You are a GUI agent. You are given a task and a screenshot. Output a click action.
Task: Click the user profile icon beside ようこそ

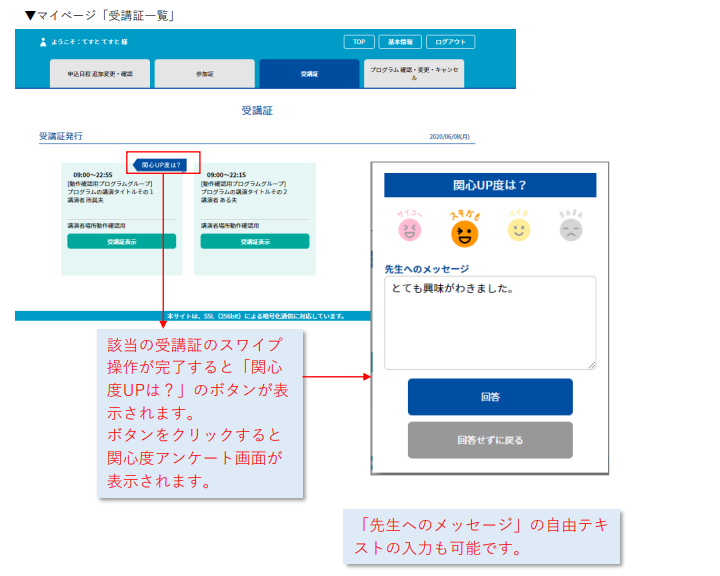pos(43,42)
